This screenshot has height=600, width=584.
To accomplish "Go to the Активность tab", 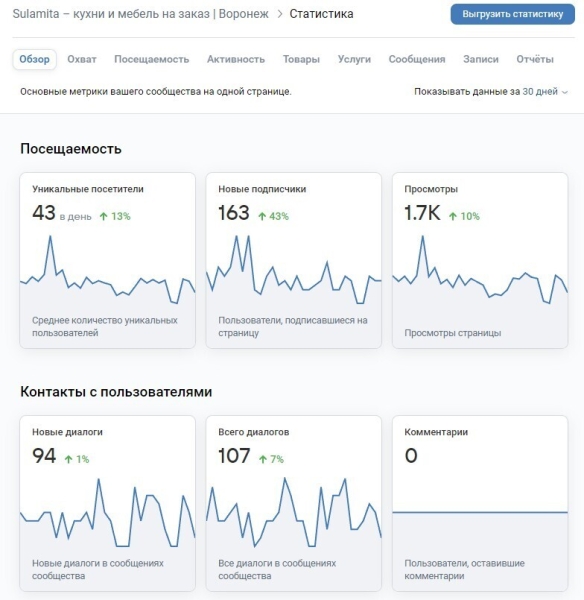I will coord(236,59).
